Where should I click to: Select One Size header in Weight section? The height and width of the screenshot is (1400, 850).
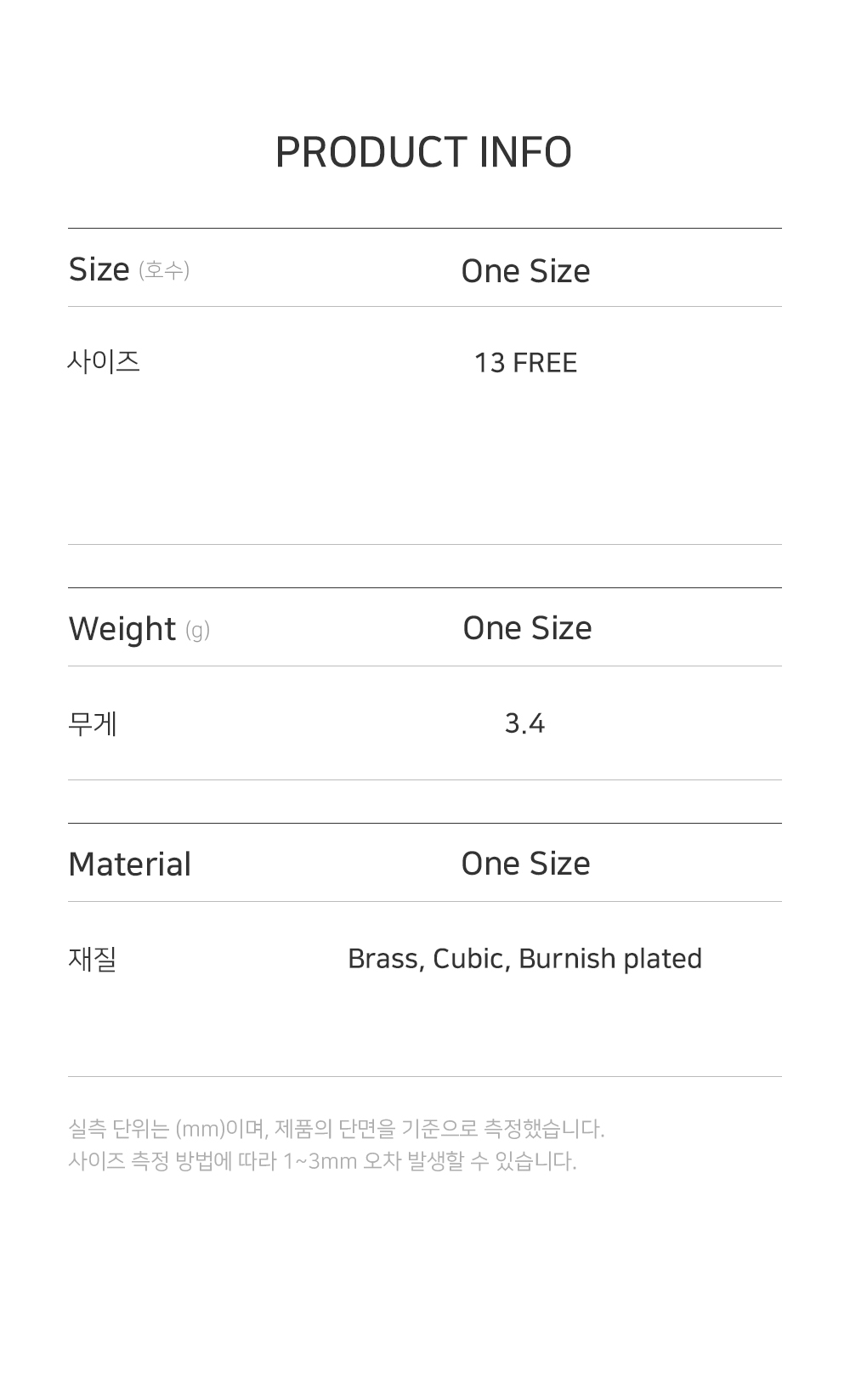pyautogui.click(x=527, y=628)
